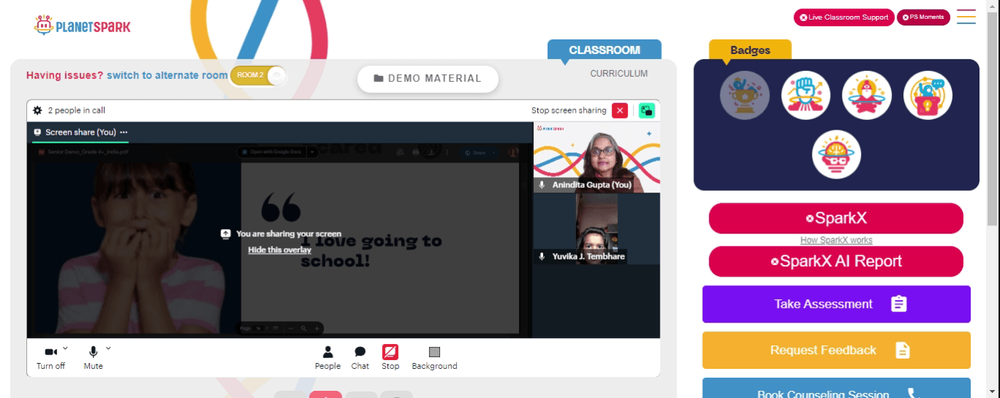1000x398 pixels.
Task: Click the green screen layout icon
Action: (647, 110)
